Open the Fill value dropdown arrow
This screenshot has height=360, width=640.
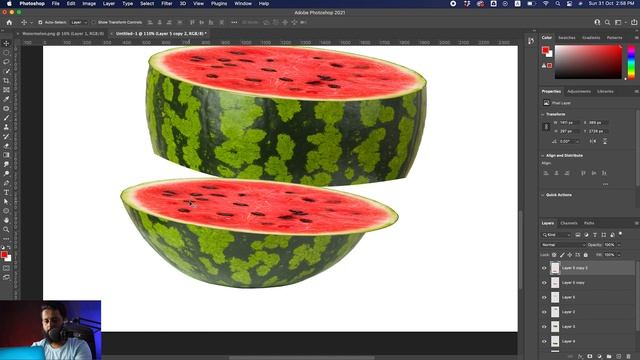click(x=619, y=255)
